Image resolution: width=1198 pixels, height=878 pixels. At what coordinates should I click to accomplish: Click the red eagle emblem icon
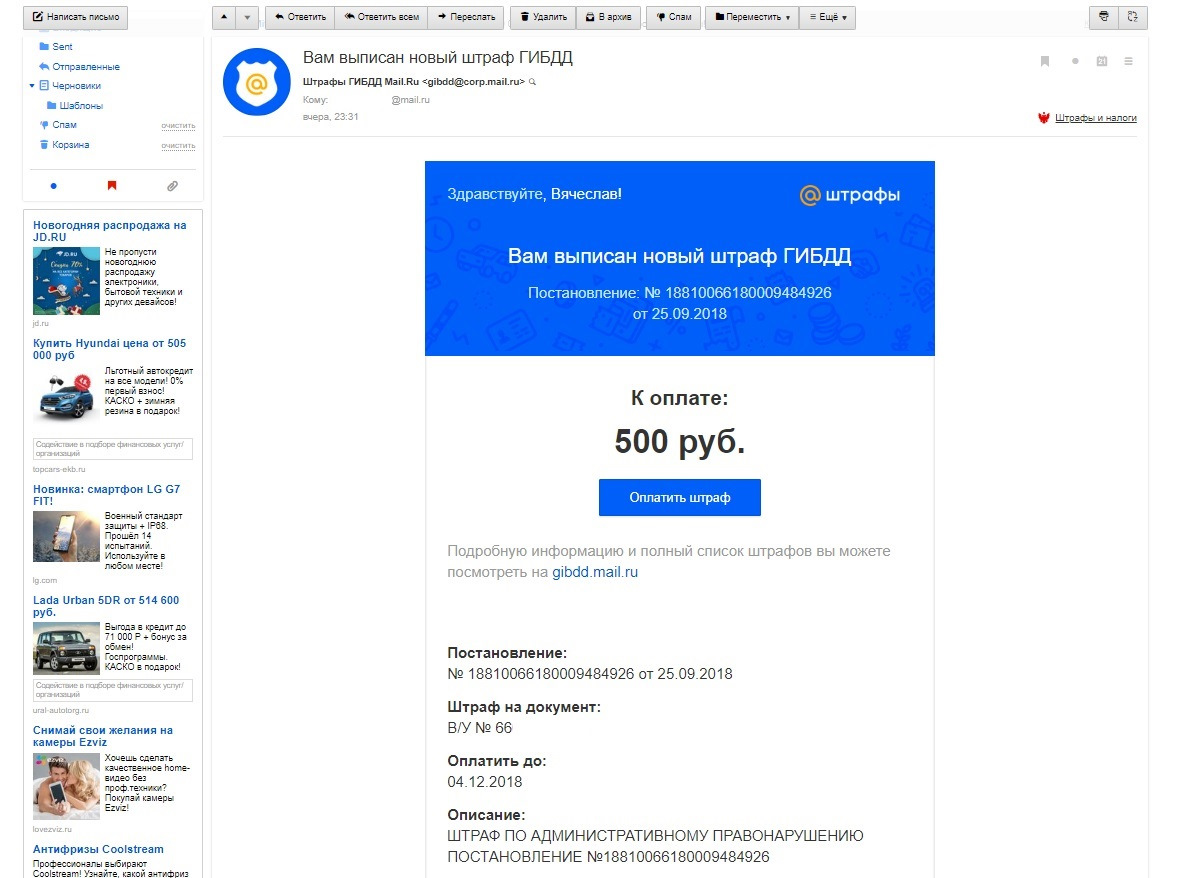click(1044, 118)
